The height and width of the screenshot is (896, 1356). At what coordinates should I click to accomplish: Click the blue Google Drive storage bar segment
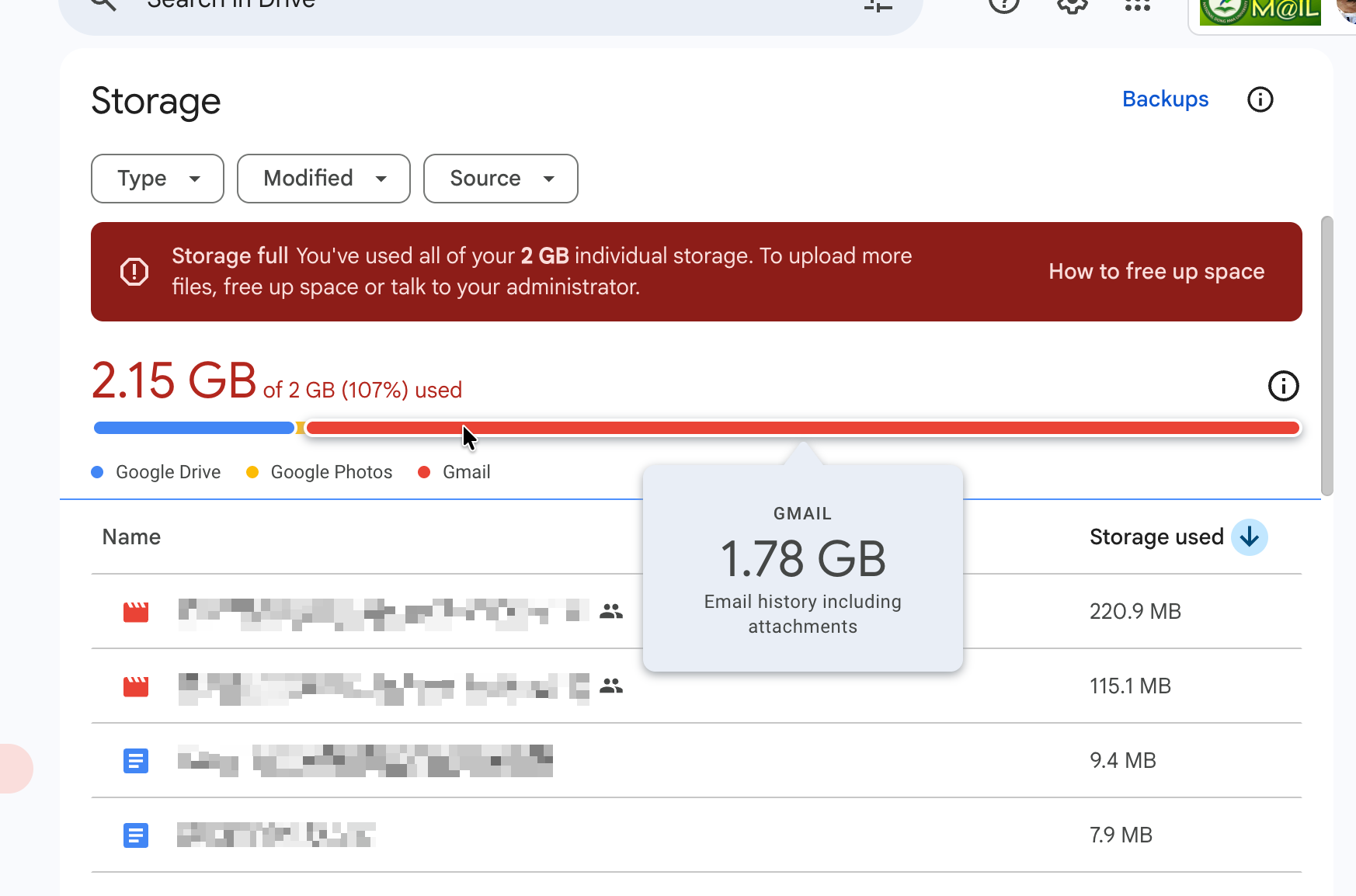coord(193,428)
